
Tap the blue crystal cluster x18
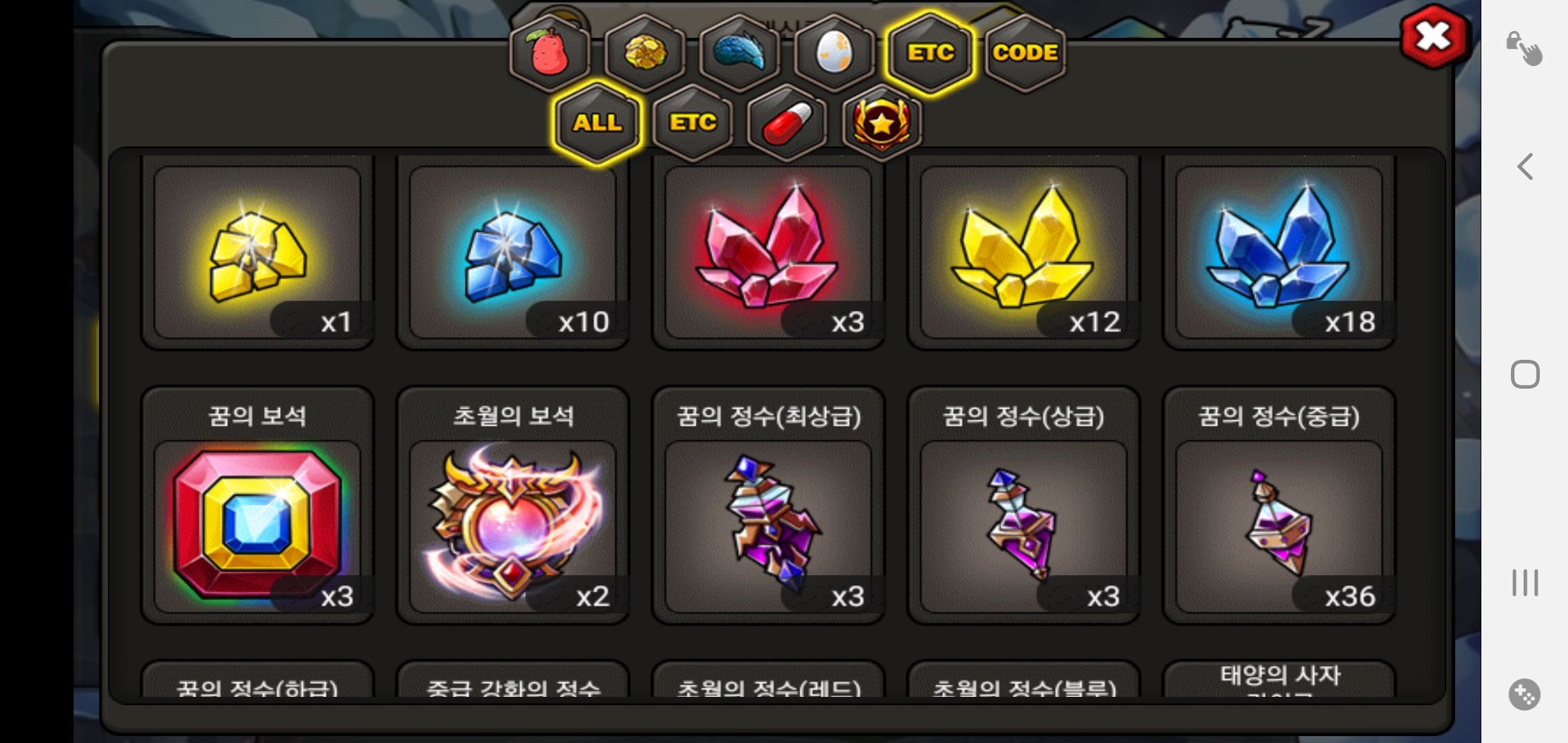point(1279,252)
